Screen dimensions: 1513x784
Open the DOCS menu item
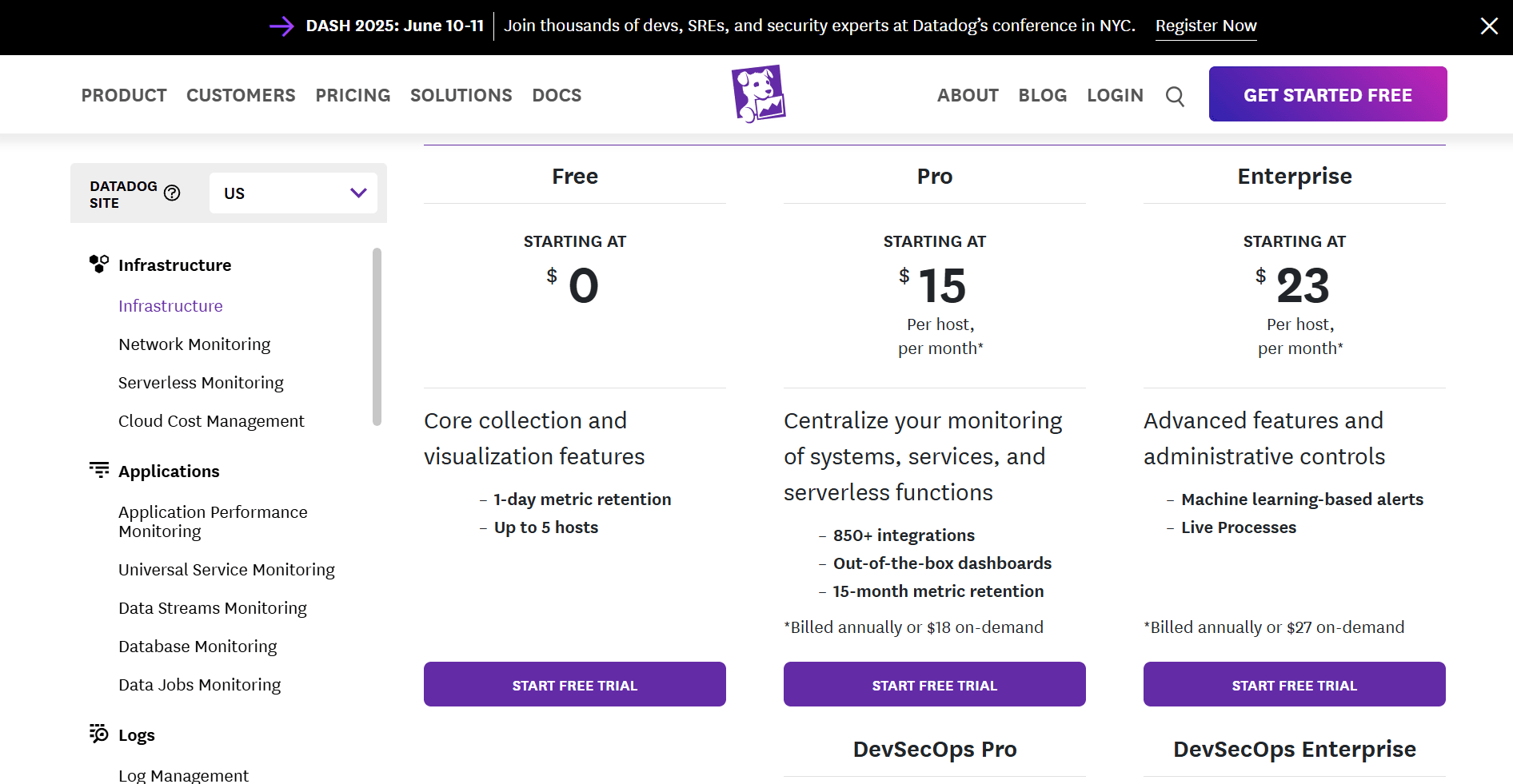point(557,94)
